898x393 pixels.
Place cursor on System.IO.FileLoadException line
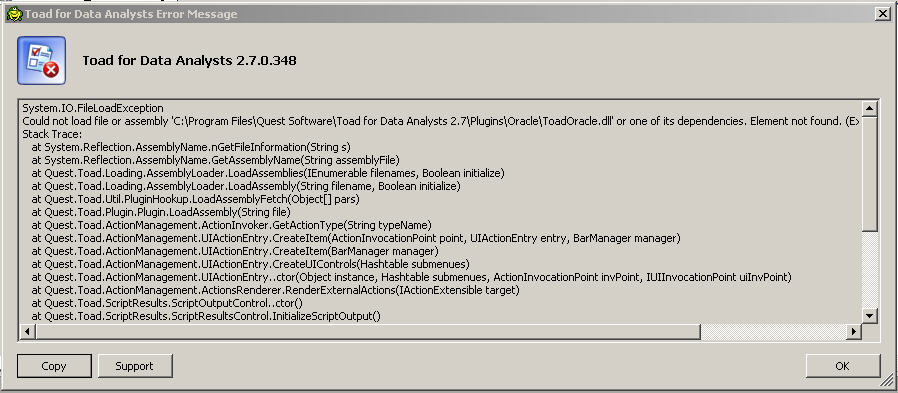pyautogui.click(x=93, y=108)
